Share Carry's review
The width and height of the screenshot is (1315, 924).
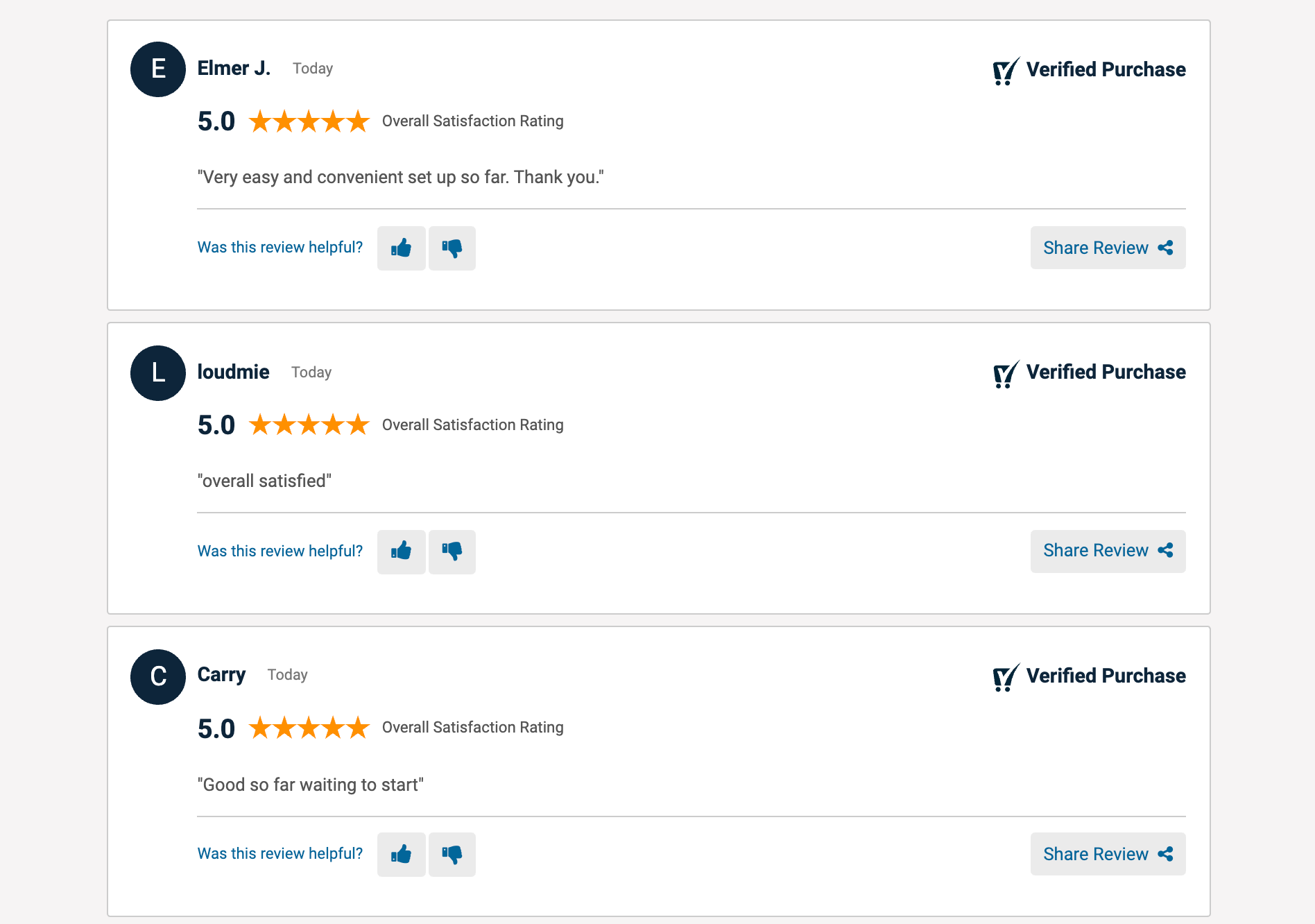pyautogui.click(x=1108, y=854)
